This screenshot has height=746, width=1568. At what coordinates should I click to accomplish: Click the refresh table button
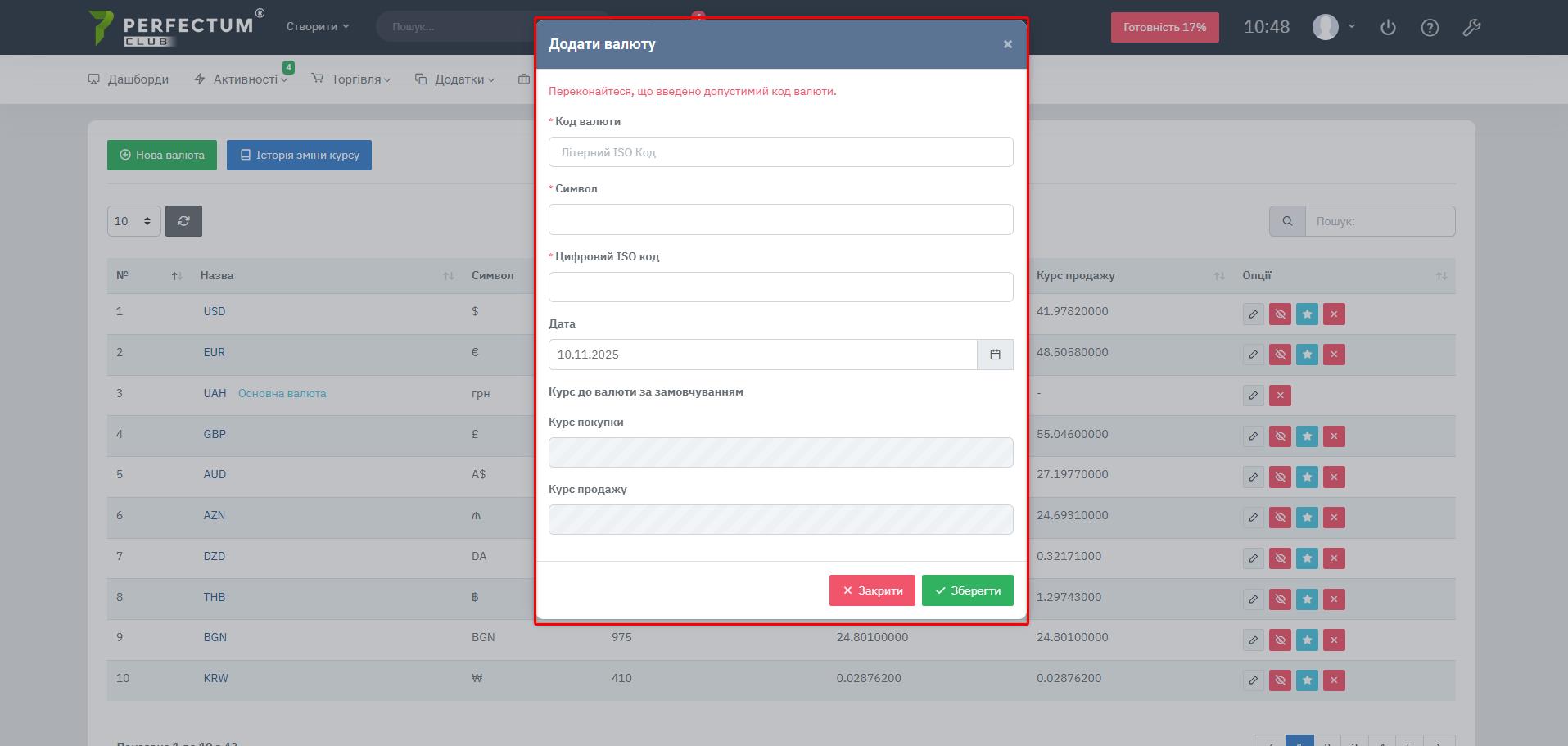[183, 221]
